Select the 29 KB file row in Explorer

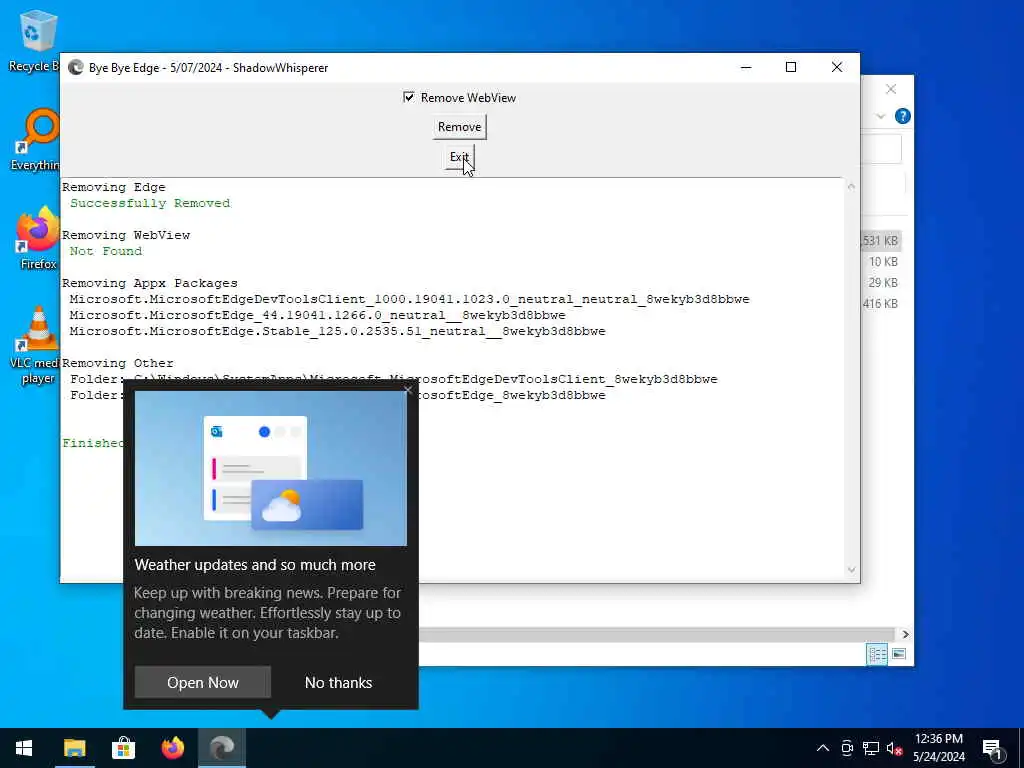880,283
